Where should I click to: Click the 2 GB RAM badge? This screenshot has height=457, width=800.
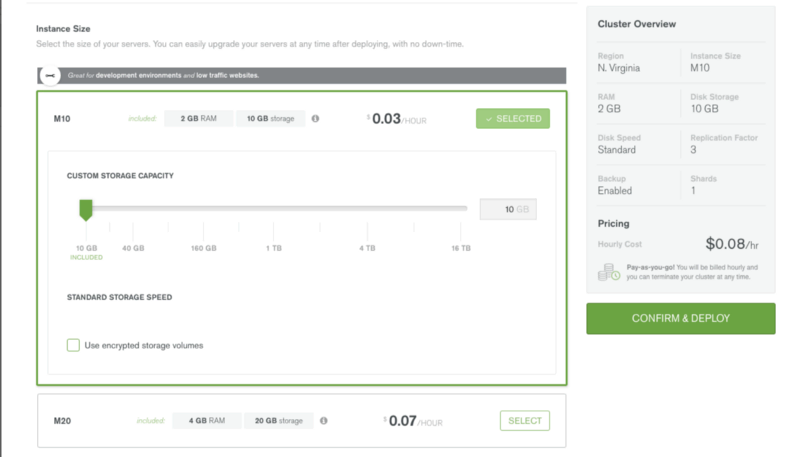[198, 118]
